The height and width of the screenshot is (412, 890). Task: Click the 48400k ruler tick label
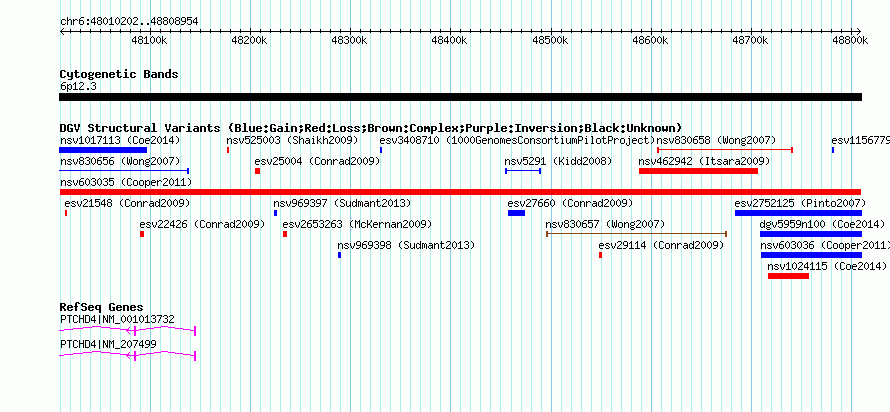450,40
